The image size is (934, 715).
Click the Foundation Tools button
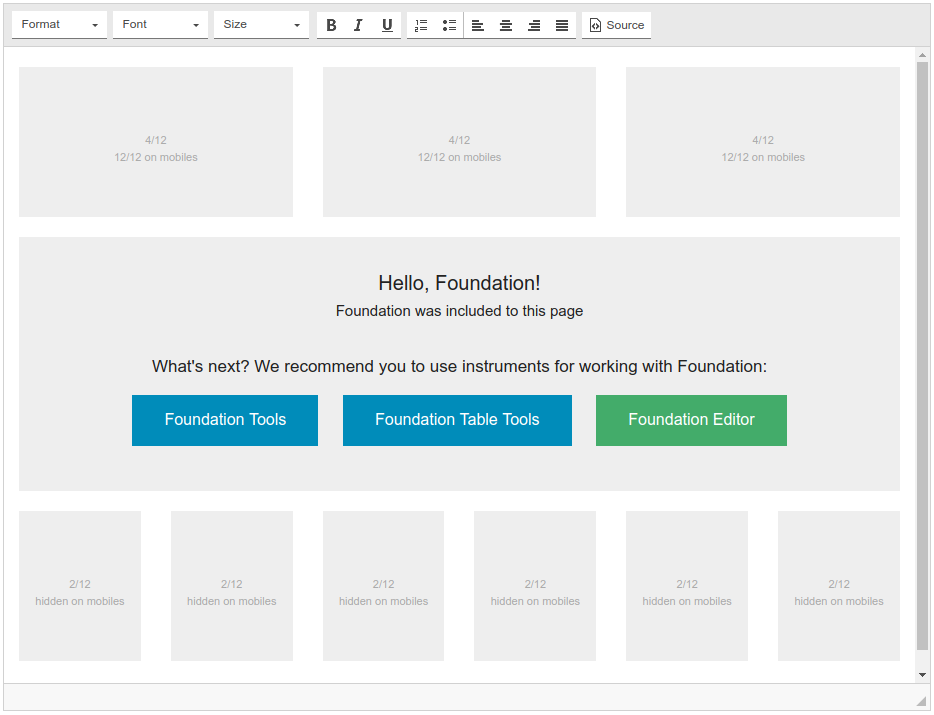(x=225, y=420)
